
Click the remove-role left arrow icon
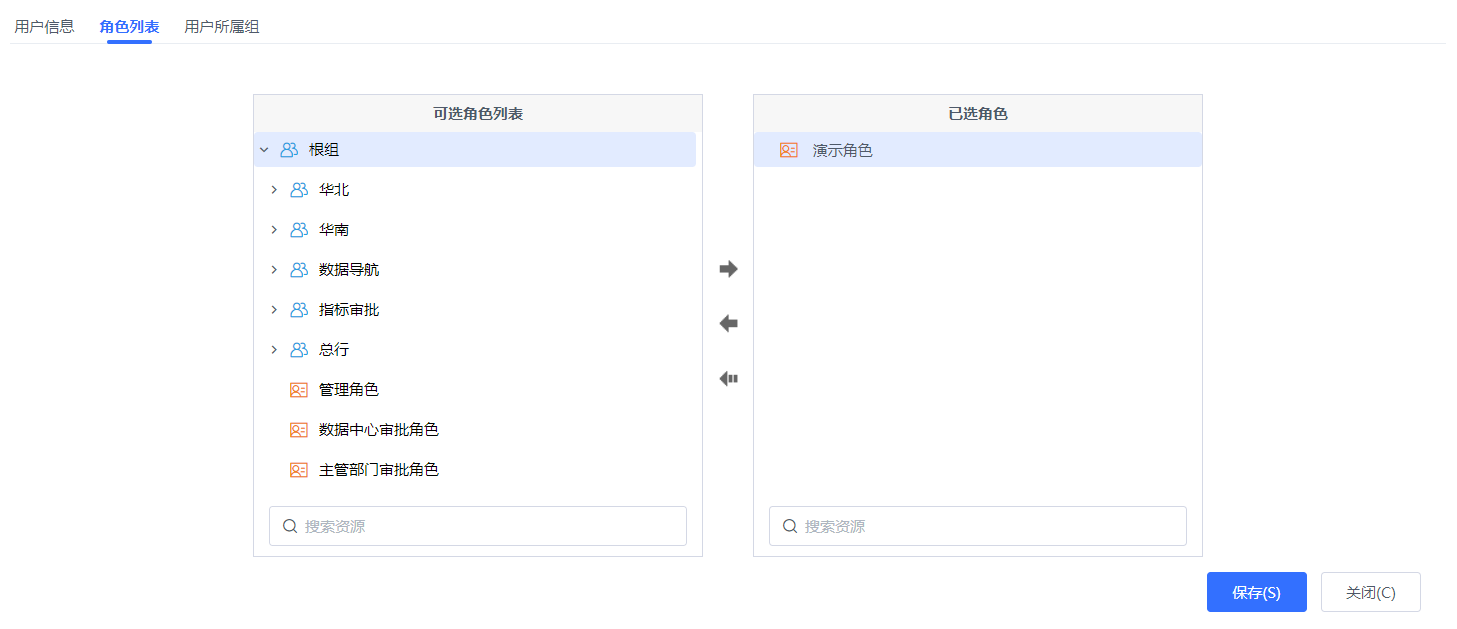(x=729, y=324)
